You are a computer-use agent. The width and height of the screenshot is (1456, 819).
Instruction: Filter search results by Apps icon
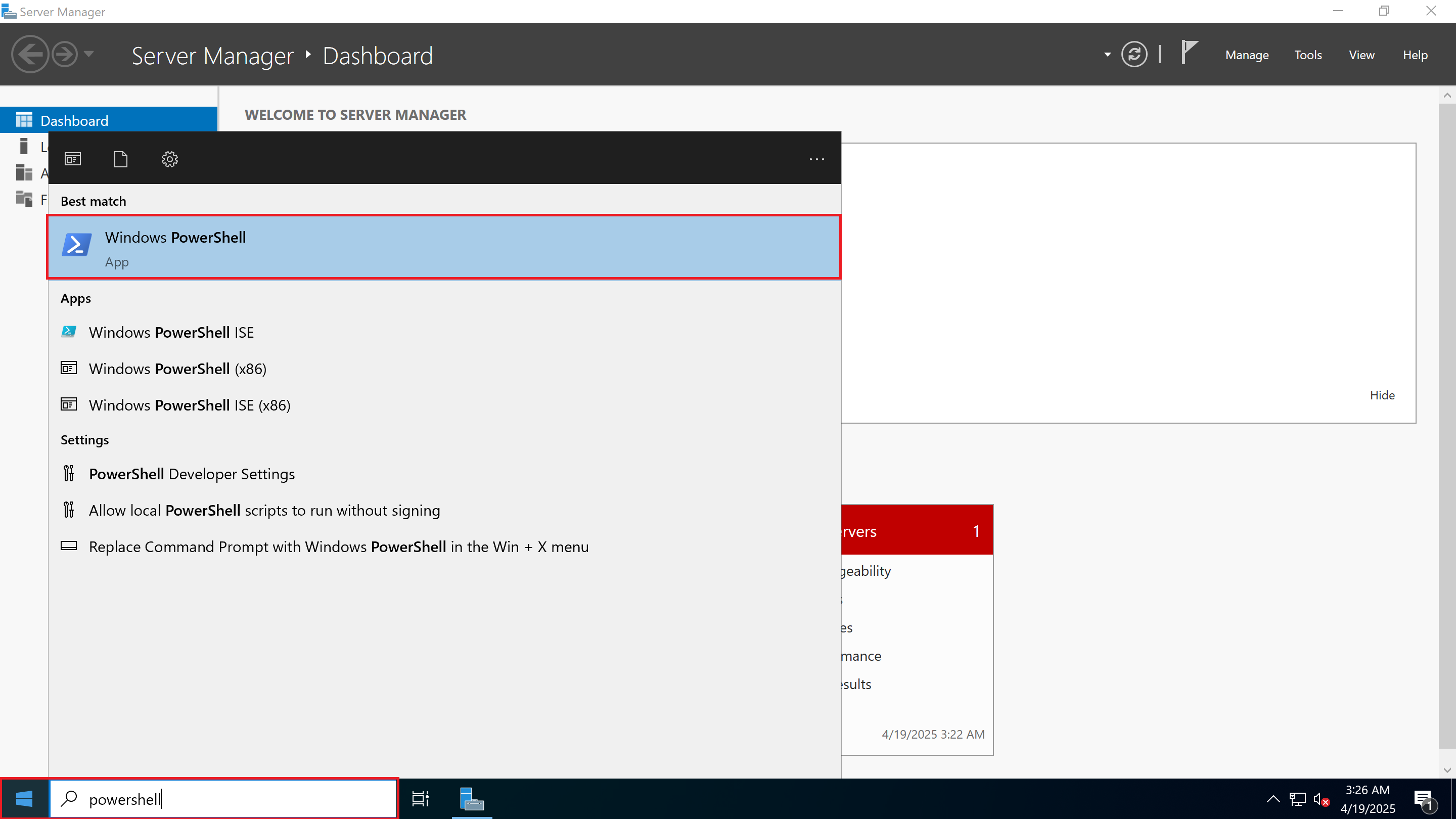tap(73, 159)
